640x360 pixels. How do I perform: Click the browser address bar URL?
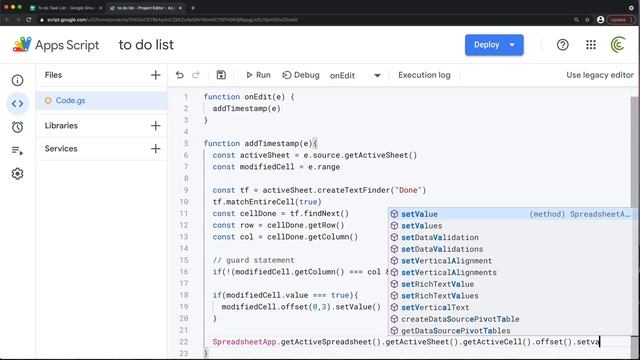(172, 20)
